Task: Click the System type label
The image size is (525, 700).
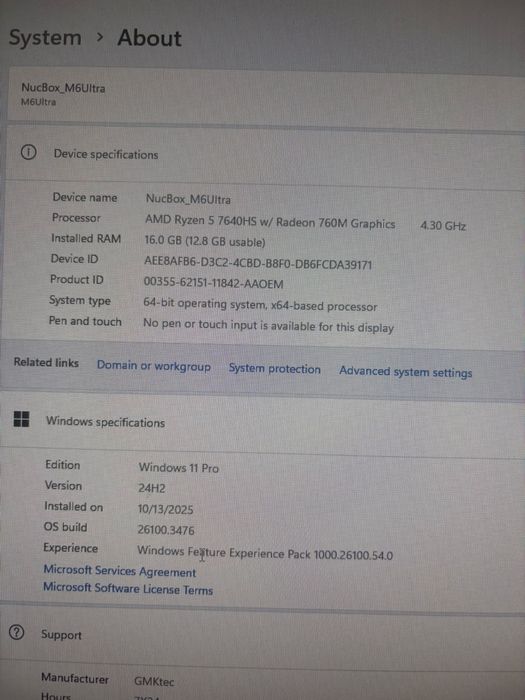Action: click(80, 301)
